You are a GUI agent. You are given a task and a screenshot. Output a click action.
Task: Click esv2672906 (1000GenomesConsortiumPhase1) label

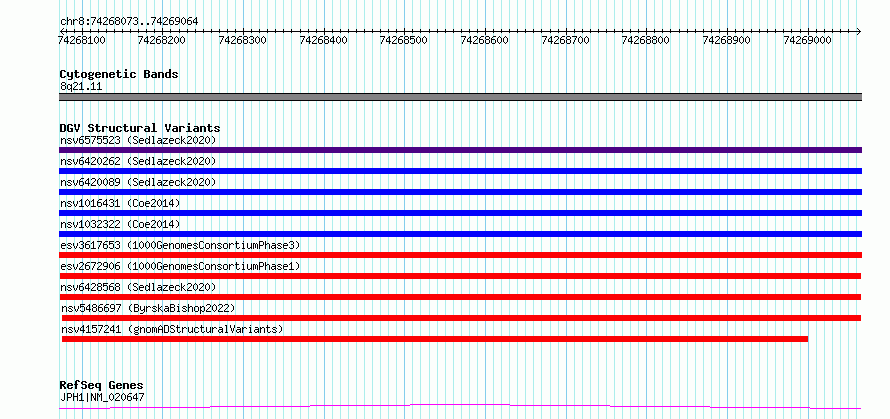pos(180,266)
